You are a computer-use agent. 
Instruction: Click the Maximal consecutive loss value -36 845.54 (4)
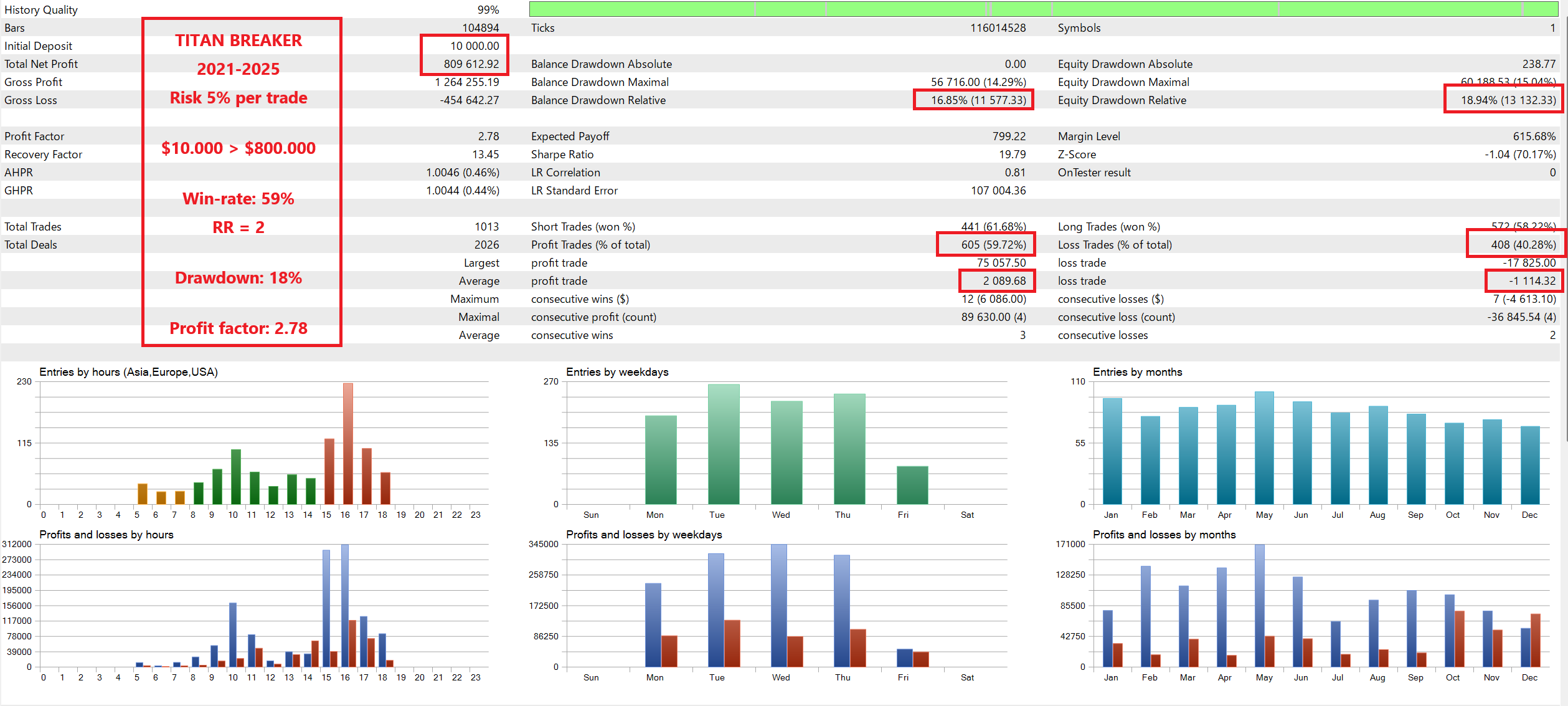click(x=1521, y=317)
